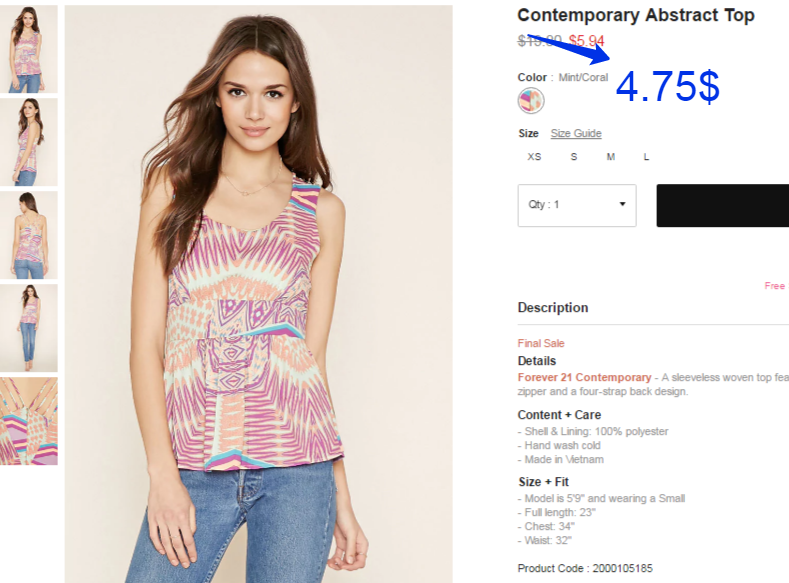View the full-length outfit thumbnail
The image size is (789, 583).
(29, 328)
